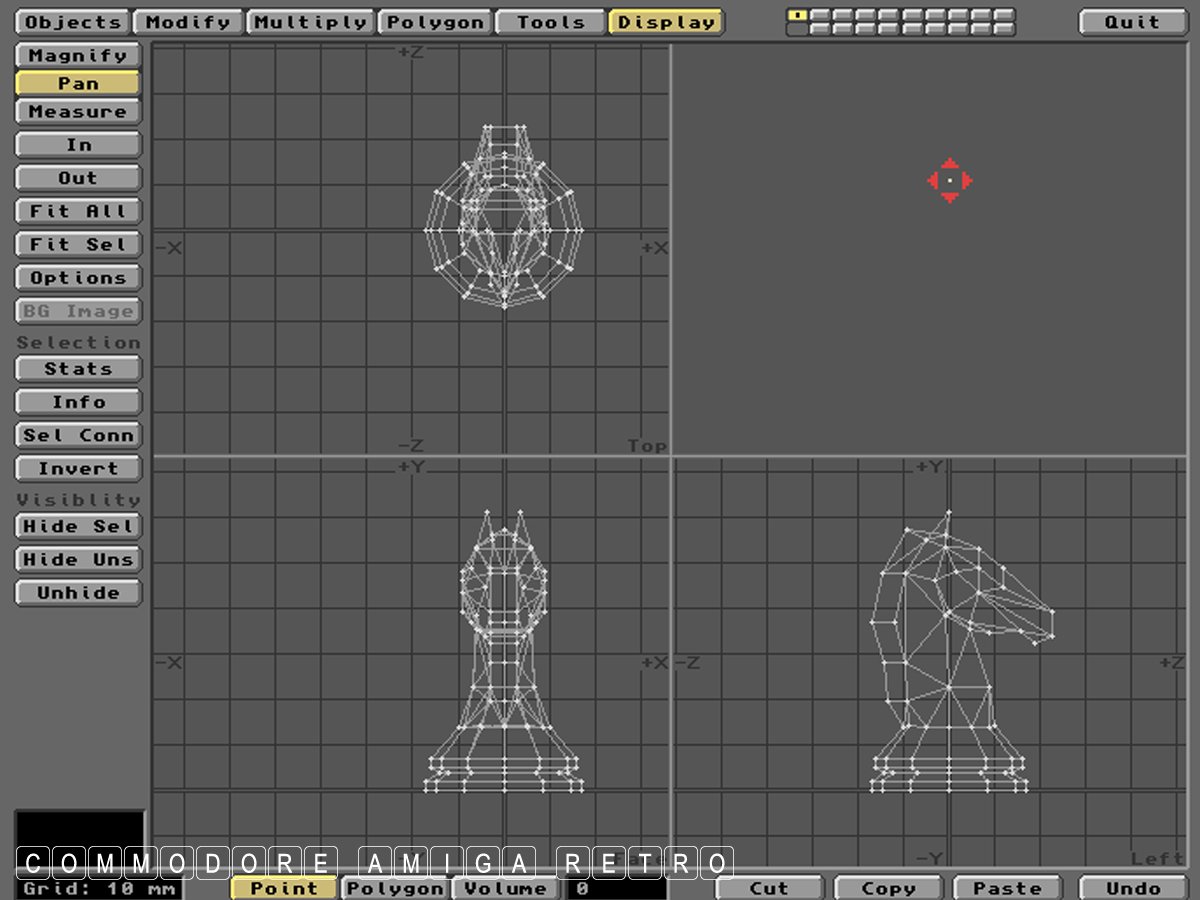Open the Objects menu tab

click(73, 22)
